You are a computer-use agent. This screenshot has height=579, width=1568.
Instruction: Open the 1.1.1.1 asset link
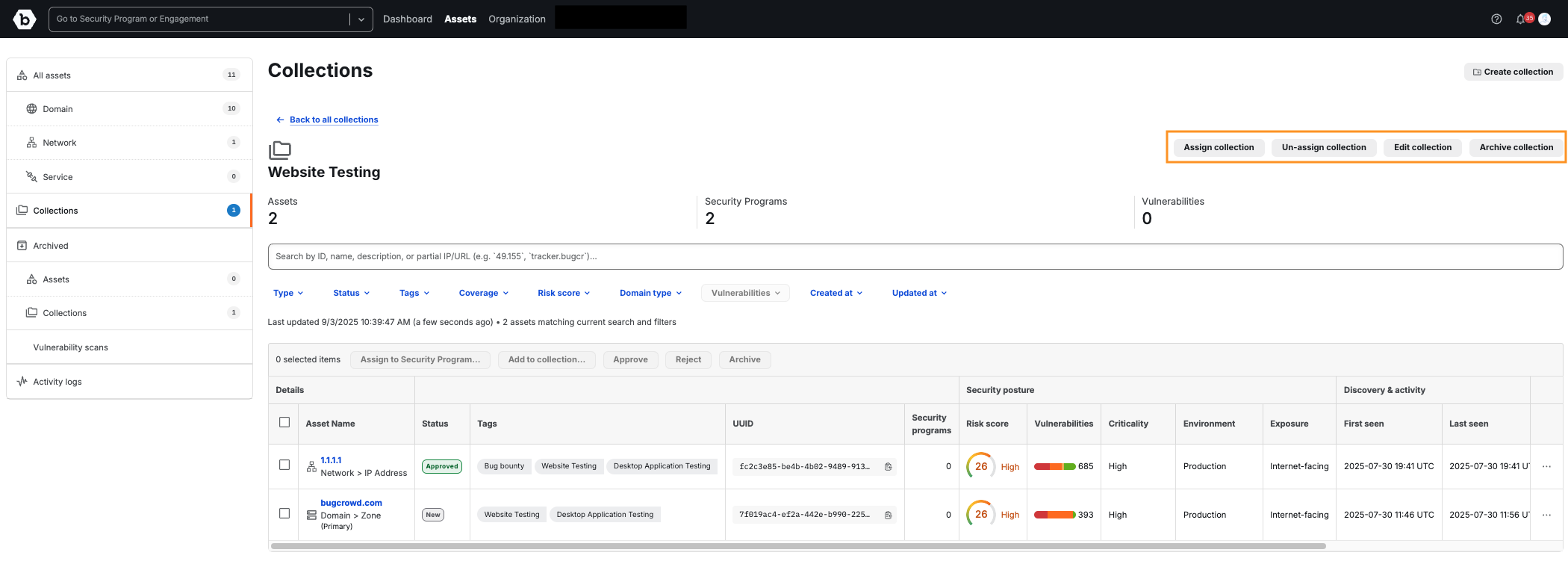click(331, 460)
